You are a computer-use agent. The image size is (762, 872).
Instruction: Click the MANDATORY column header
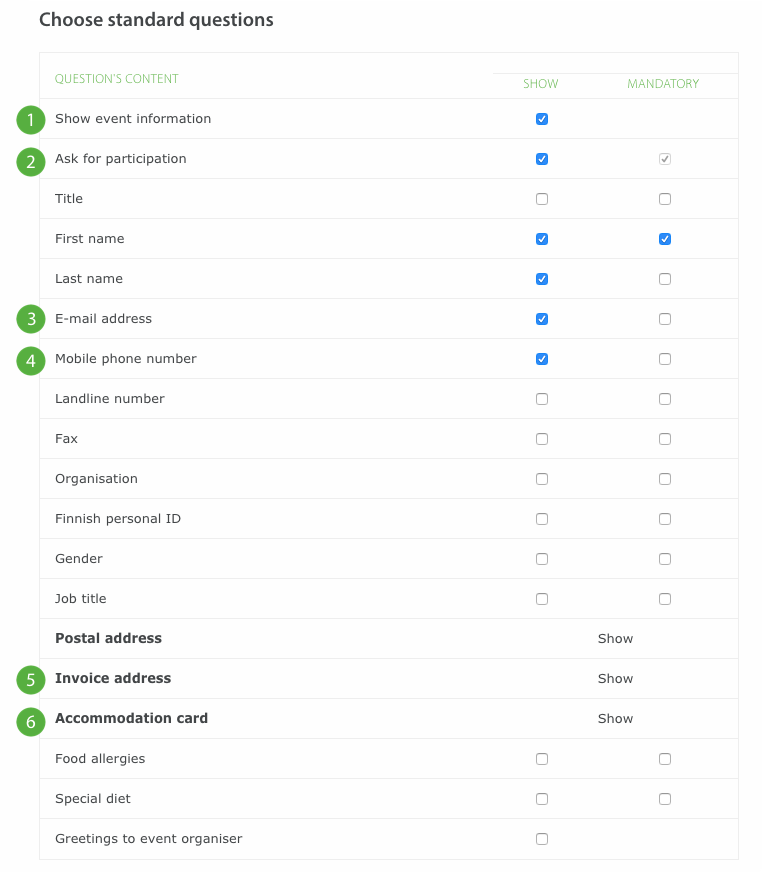click(x=663, y=84)
